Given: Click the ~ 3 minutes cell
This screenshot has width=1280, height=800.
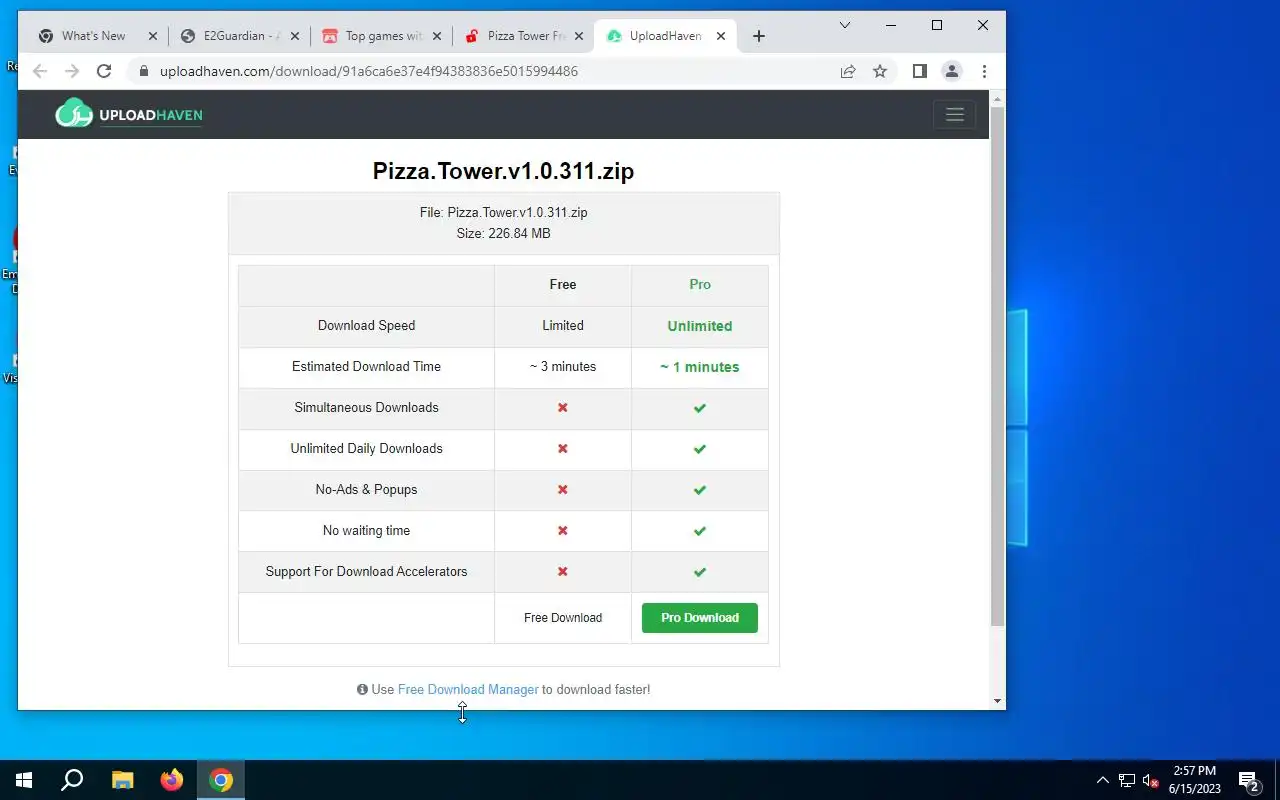Looking at the screenshot, I should point(563,367).
